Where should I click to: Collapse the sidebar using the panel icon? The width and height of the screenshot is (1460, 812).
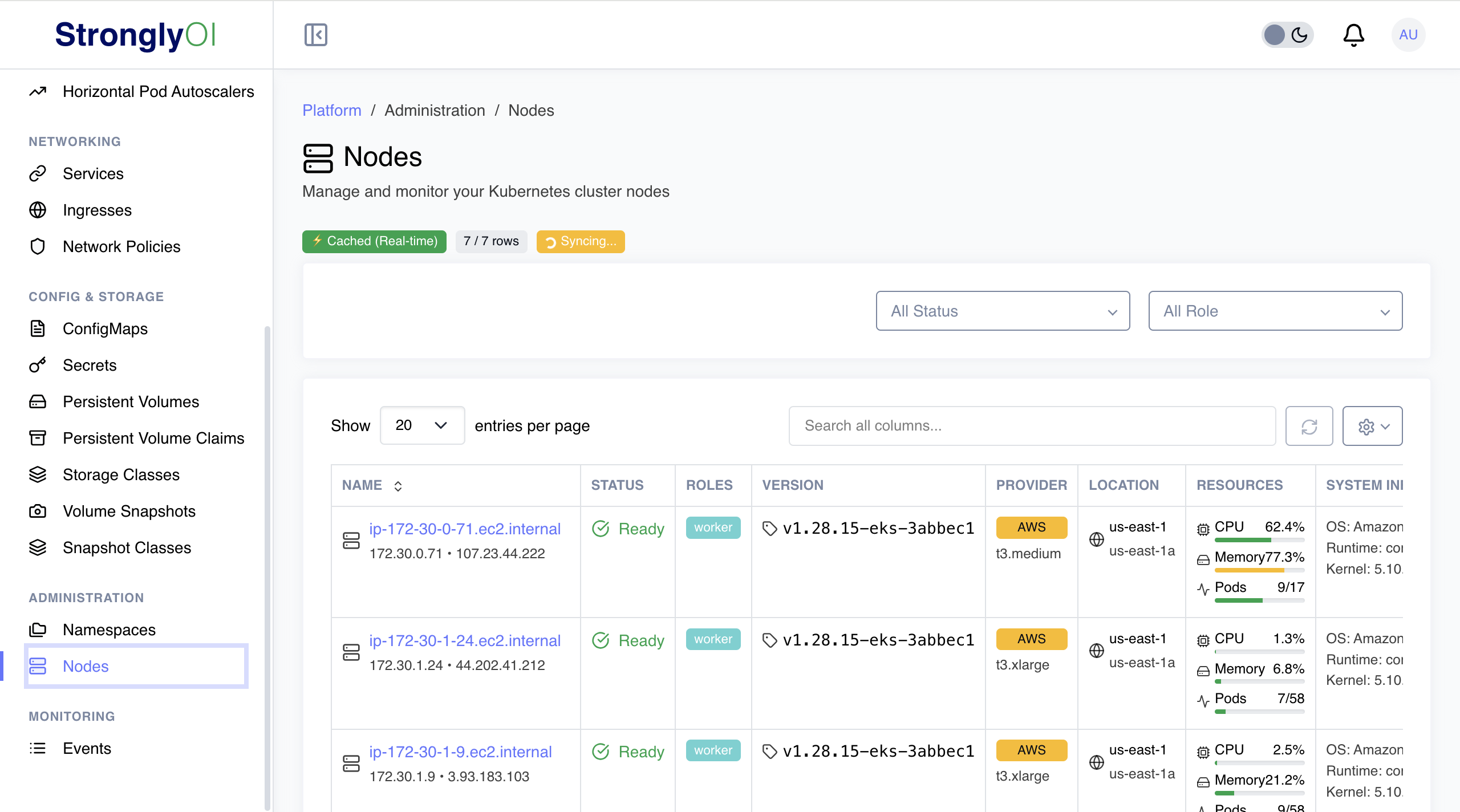[315, 35]
